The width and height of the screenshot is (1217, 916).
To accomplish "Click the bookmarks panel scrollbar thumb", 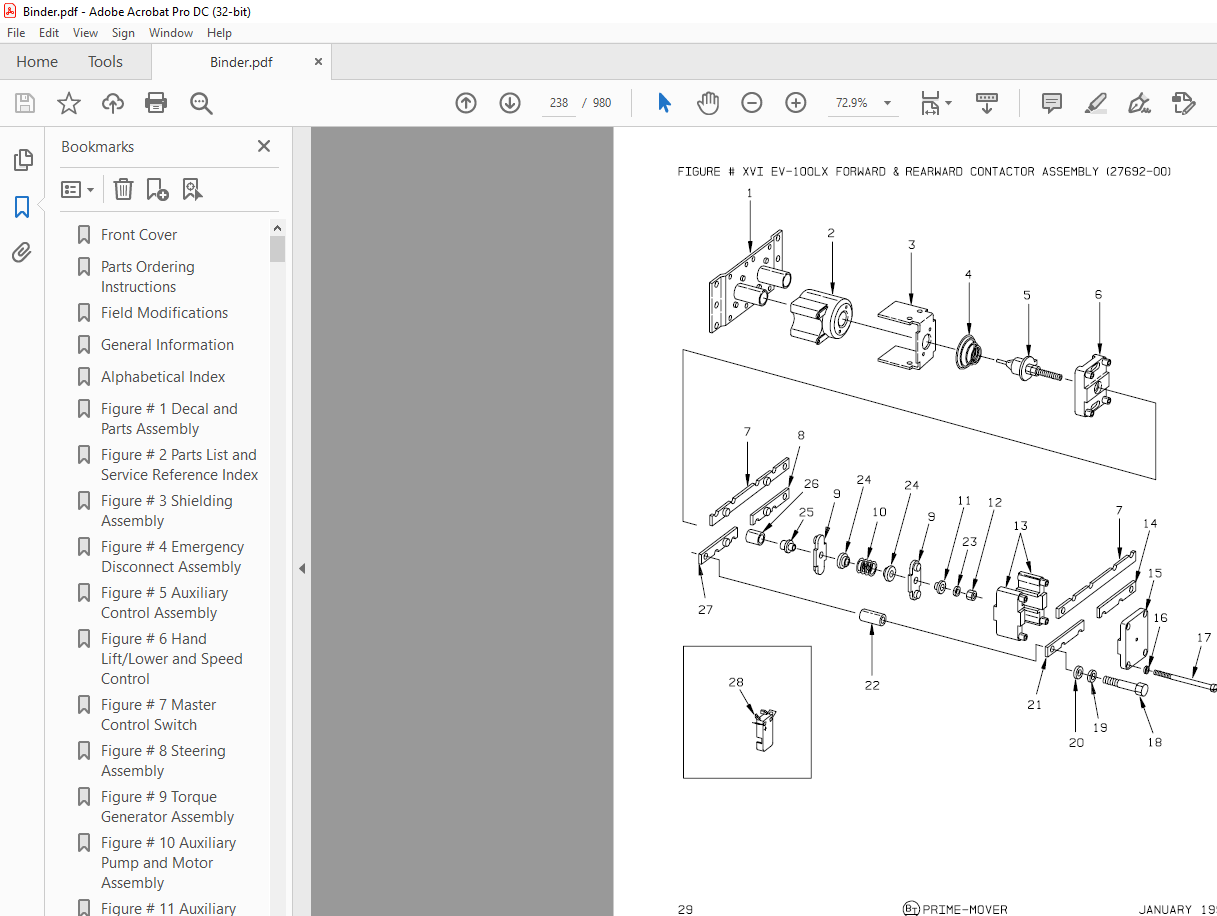I will coord(278,248).
